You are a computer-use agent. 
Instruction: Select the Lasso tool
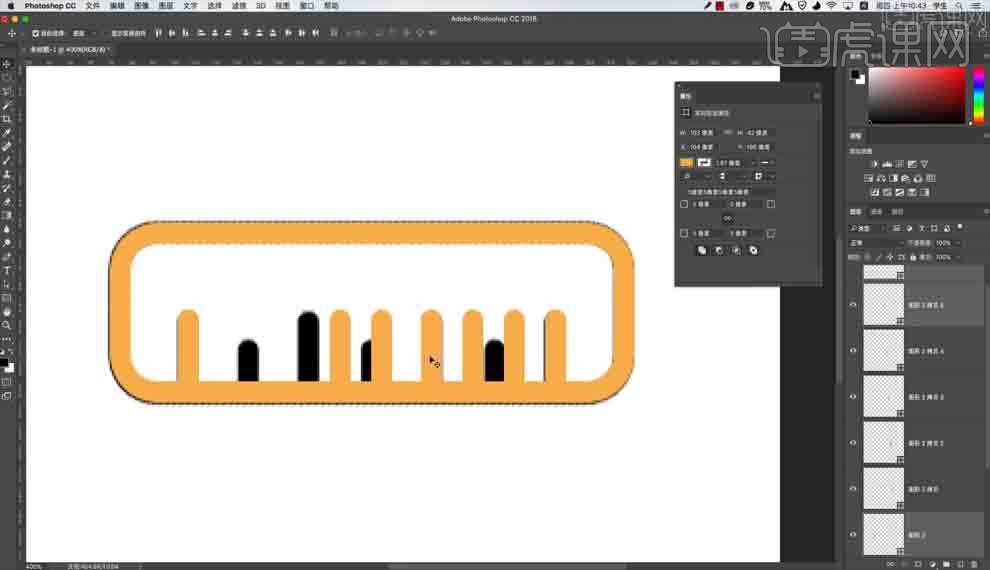[x=7, y=92]
